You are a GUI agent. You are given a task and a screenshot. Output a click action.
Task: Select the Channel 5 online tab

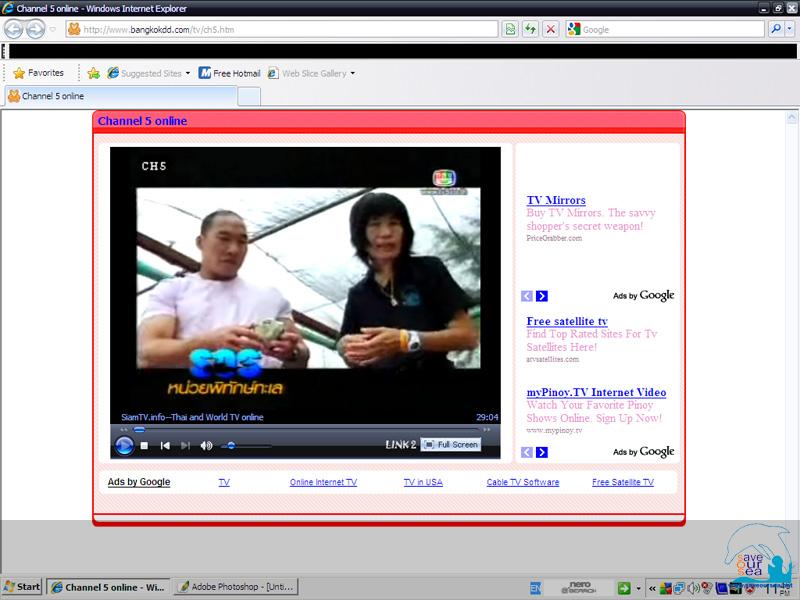tap(52, 96)
